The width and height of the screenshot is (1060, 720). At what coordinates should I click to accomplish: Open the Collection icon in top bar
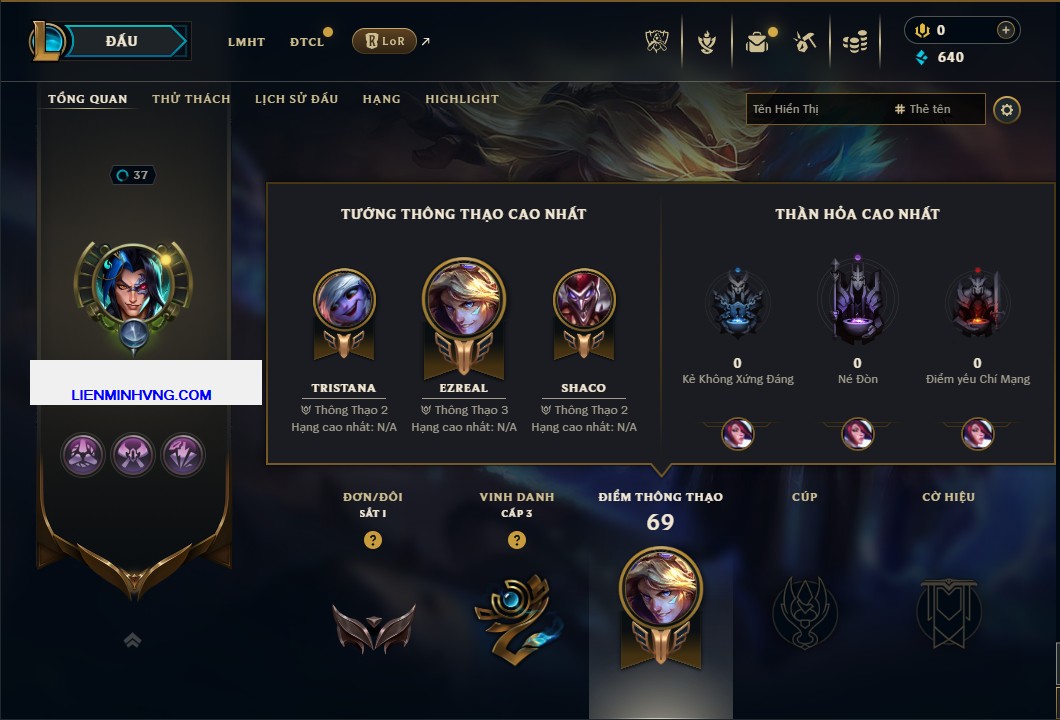tap(707, 43)
